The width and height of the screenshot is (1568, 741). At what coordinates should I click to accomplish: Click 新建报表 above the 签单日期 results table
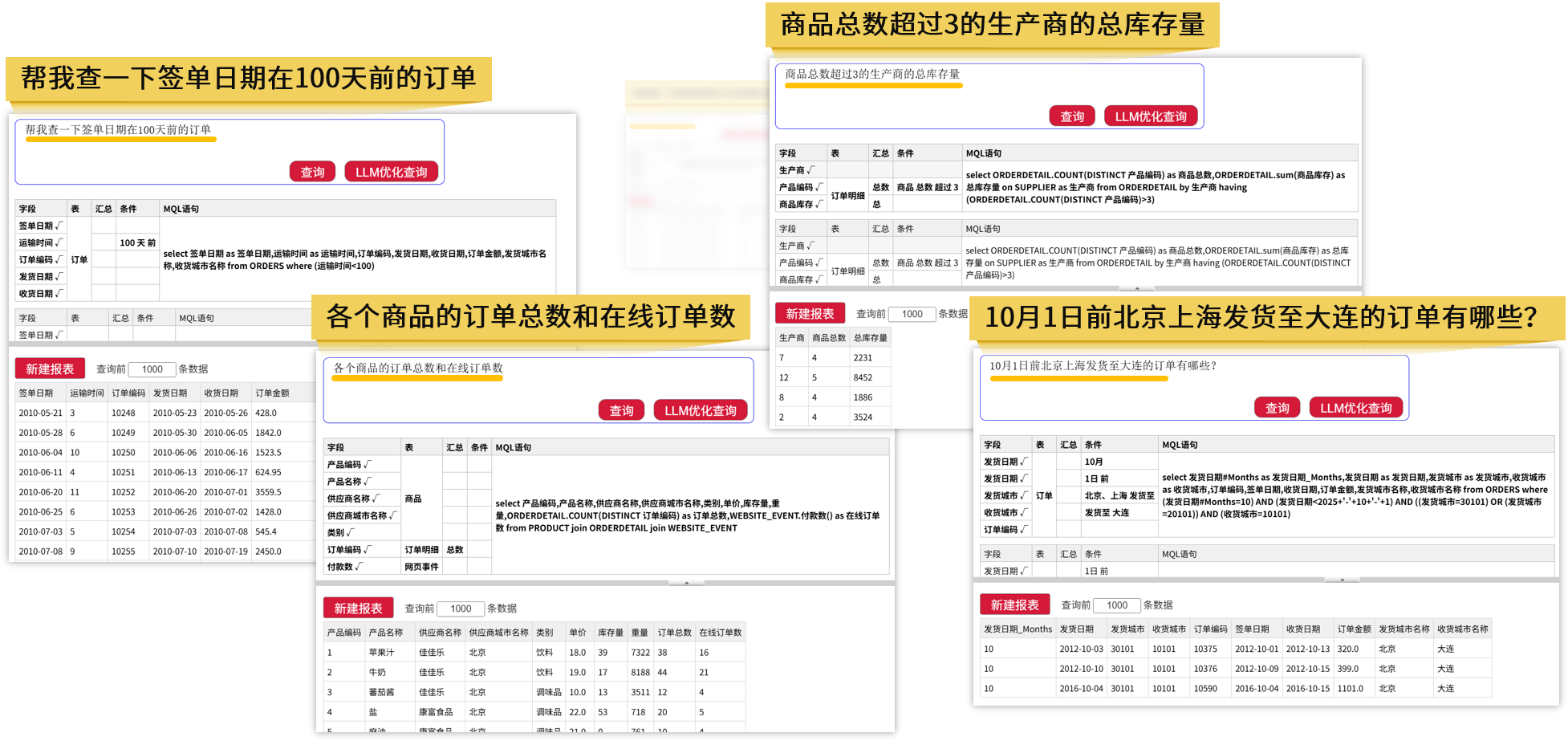coord(50,369)
